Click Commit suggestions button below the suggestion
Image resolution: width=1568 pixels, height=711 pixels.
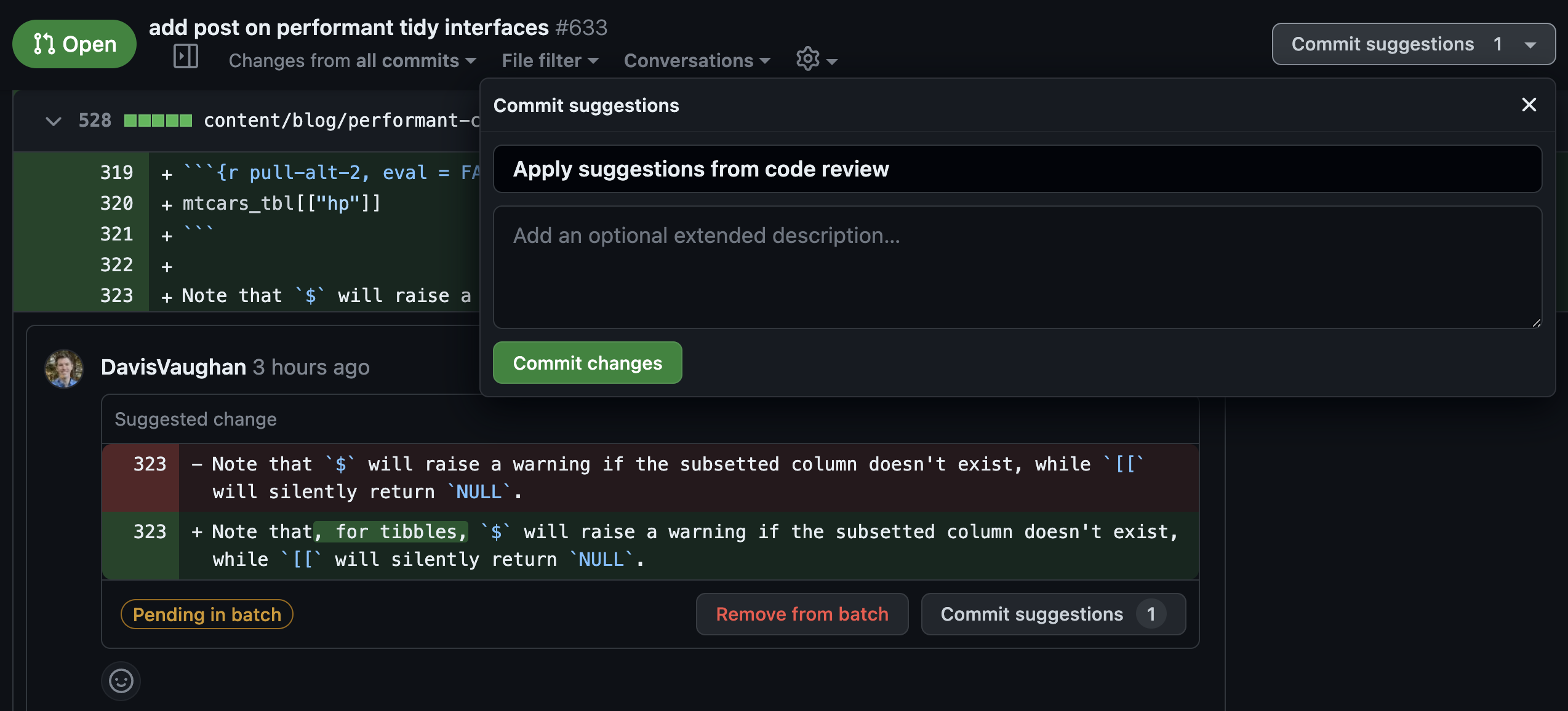click(x=1053, y=614)
